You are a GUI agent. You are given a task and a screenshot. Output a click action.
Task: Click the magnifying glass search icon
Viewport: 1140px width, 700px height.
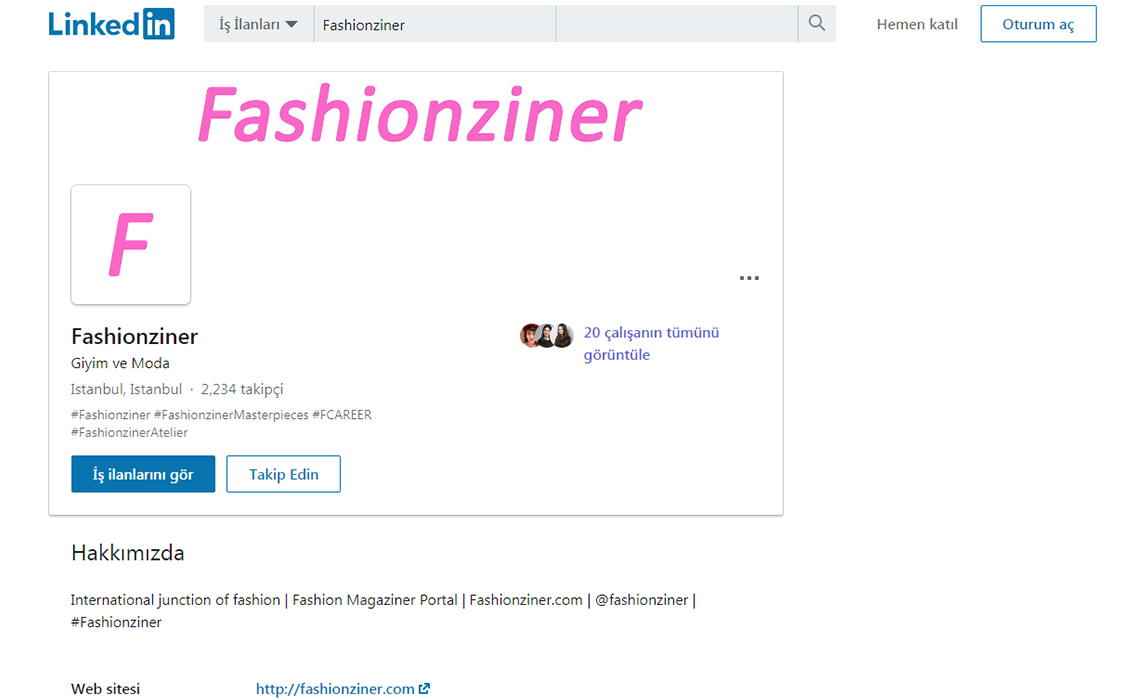tap(816, 24)
